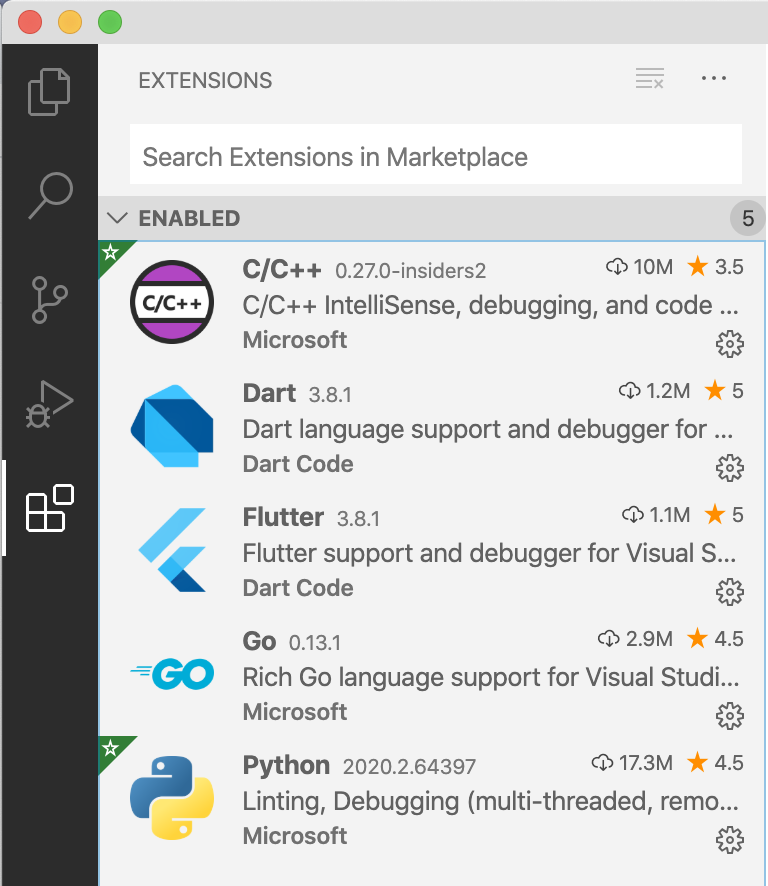Clear extensions search results icon
Screen dimensions: 768x886
coord(649,79)
